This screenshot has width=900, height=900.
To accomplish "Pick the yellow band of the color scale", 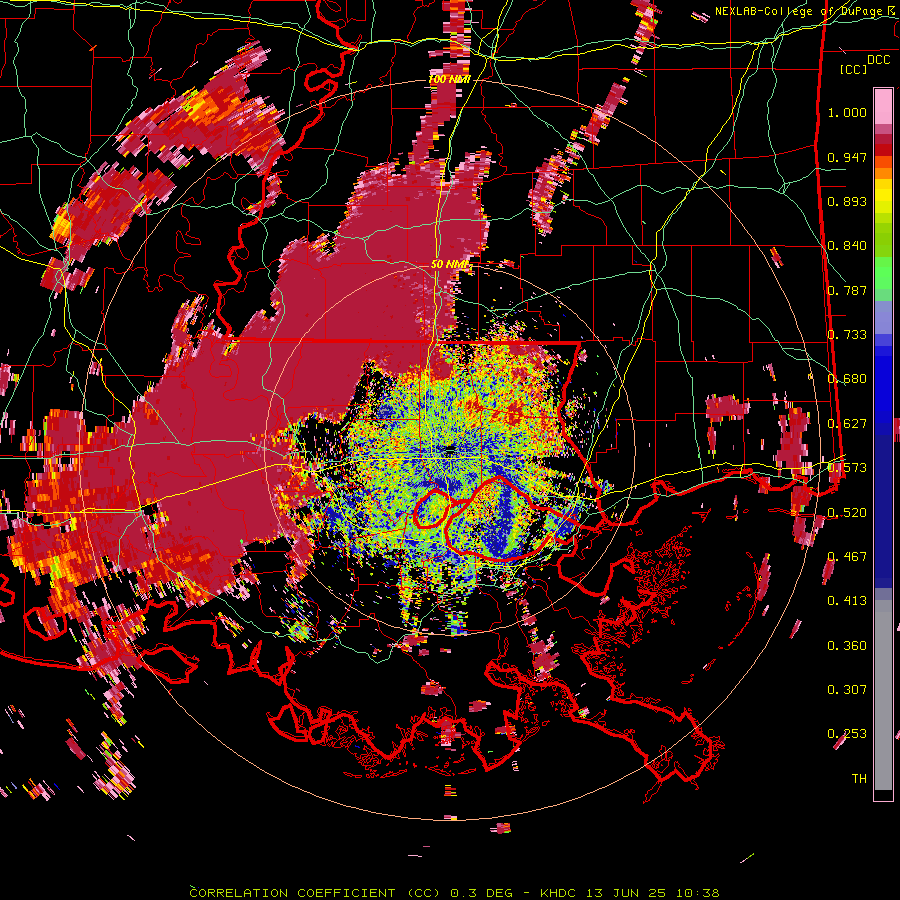I will 883,197.
